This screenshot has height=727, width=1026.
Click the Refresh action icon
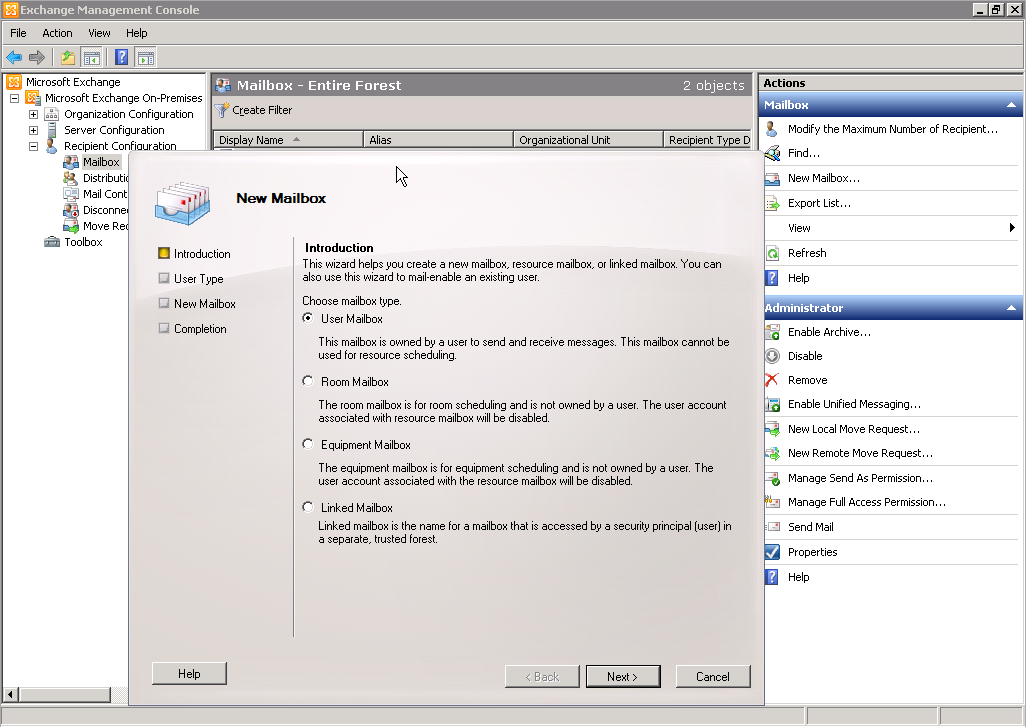772,253
